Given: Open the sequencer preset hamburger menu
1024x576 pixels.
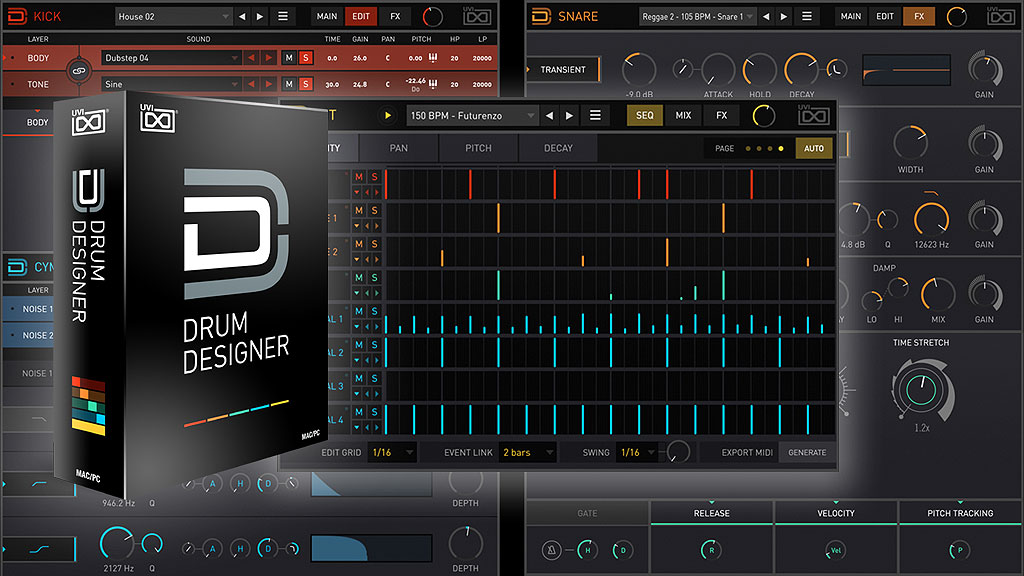Looking at the screenshot, I should coord(595,115).
